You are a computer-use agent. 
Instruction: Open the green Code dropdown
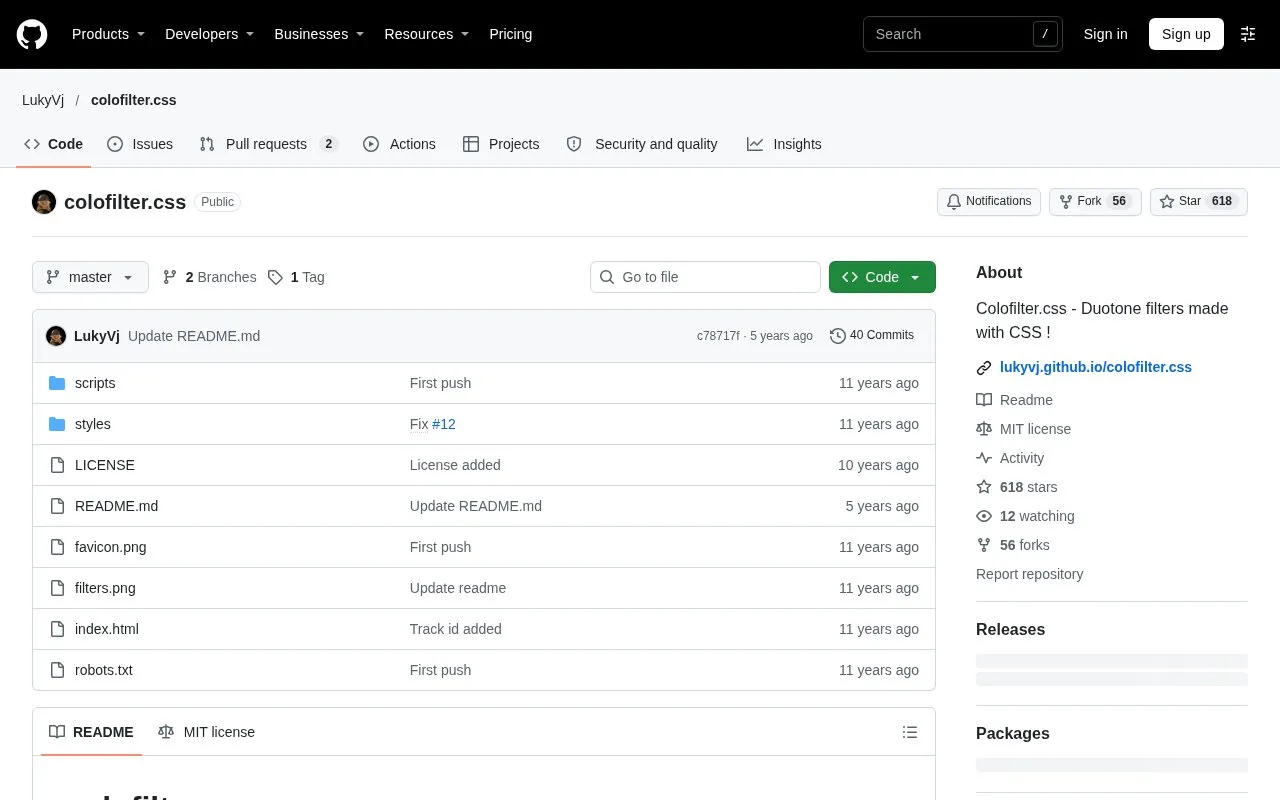pos(882,277)
